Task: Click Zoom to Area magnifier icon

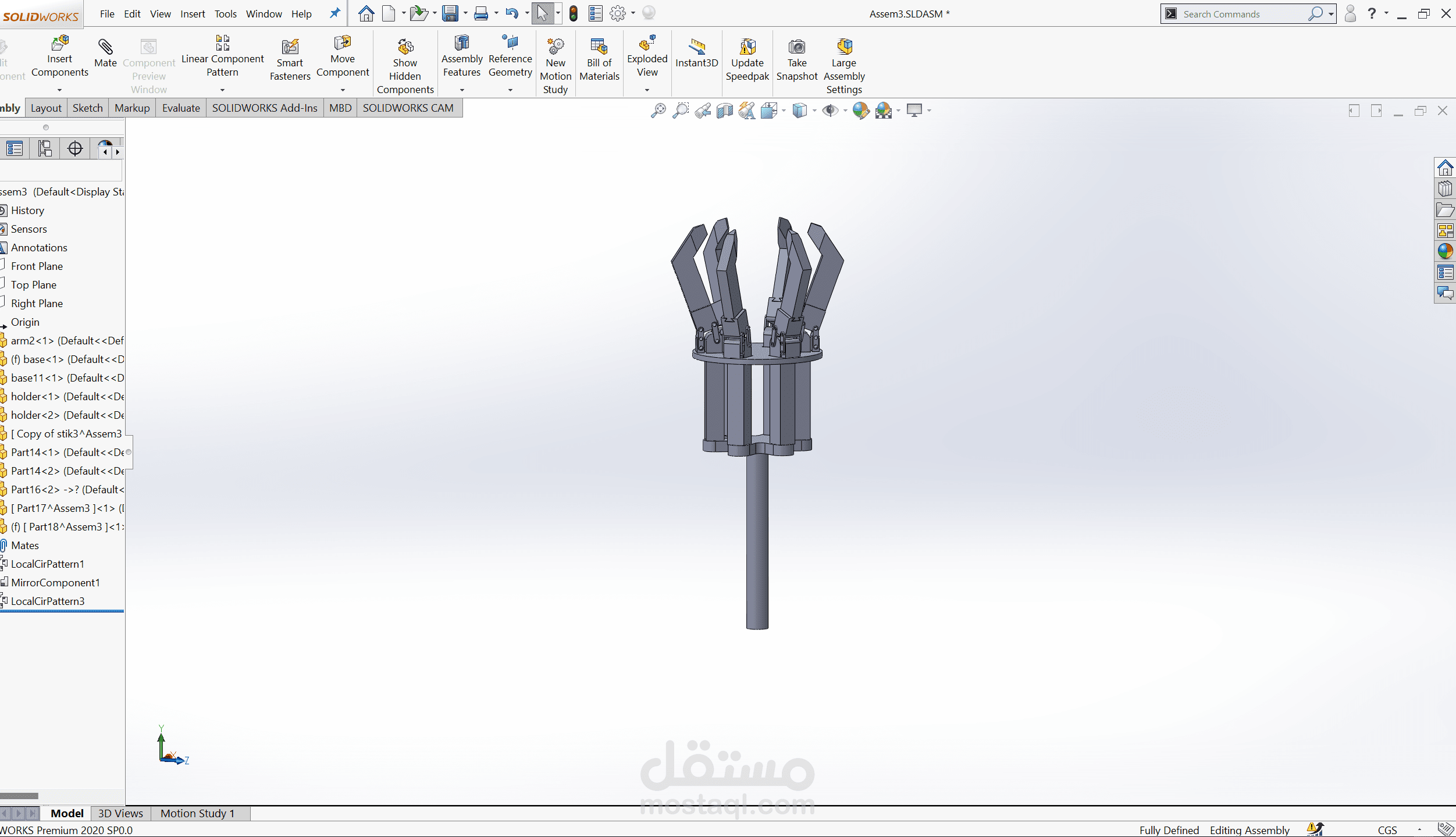Action: pyautogui.click(x=680, y=111)
